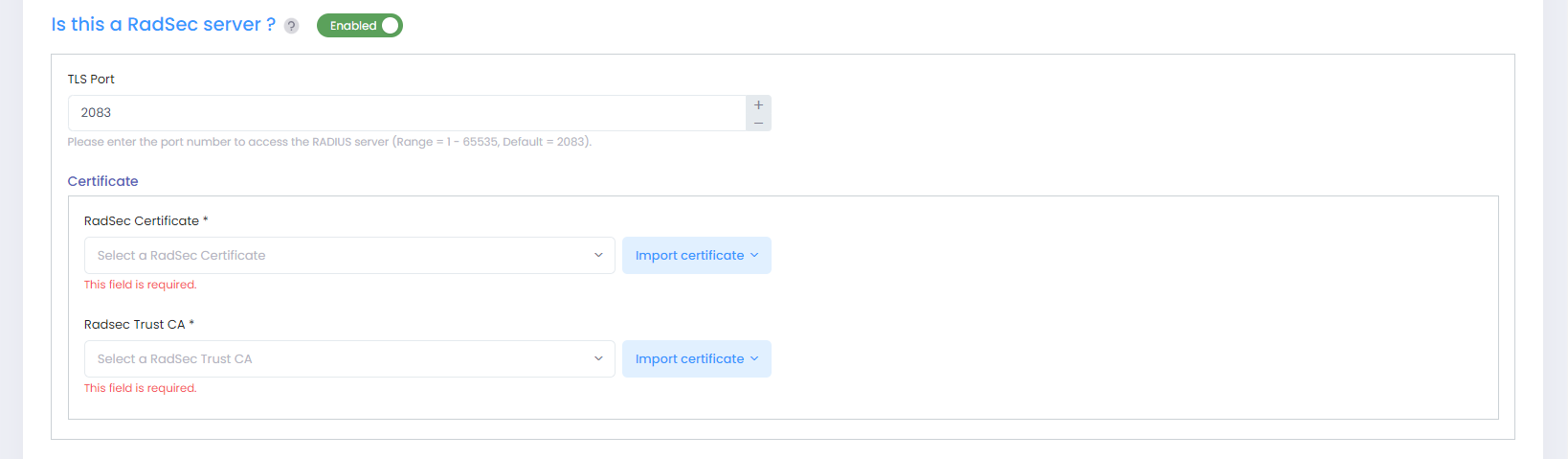Image resolution: width=1568 pixels, height=459 pixels.
Task: Click chevron arrow in RadSec Certificate select
Action: tap(598, 255)
